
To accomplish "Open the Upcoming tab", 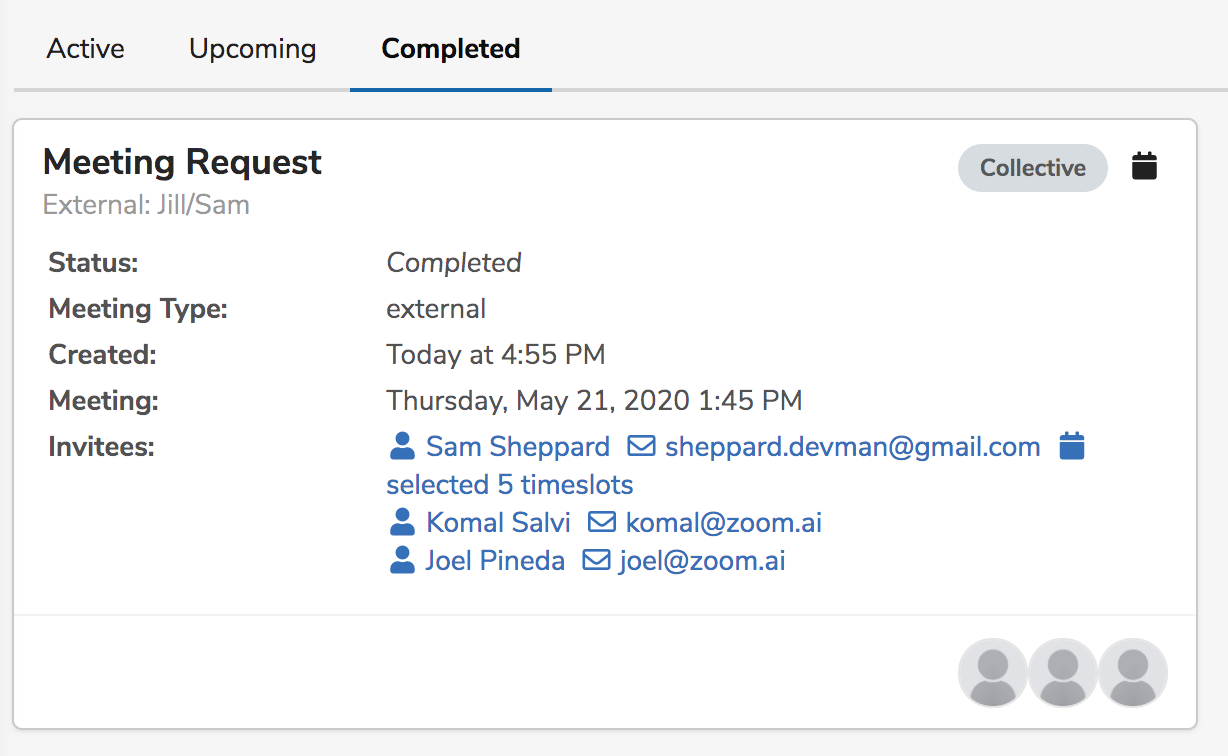I will (253, 49).
